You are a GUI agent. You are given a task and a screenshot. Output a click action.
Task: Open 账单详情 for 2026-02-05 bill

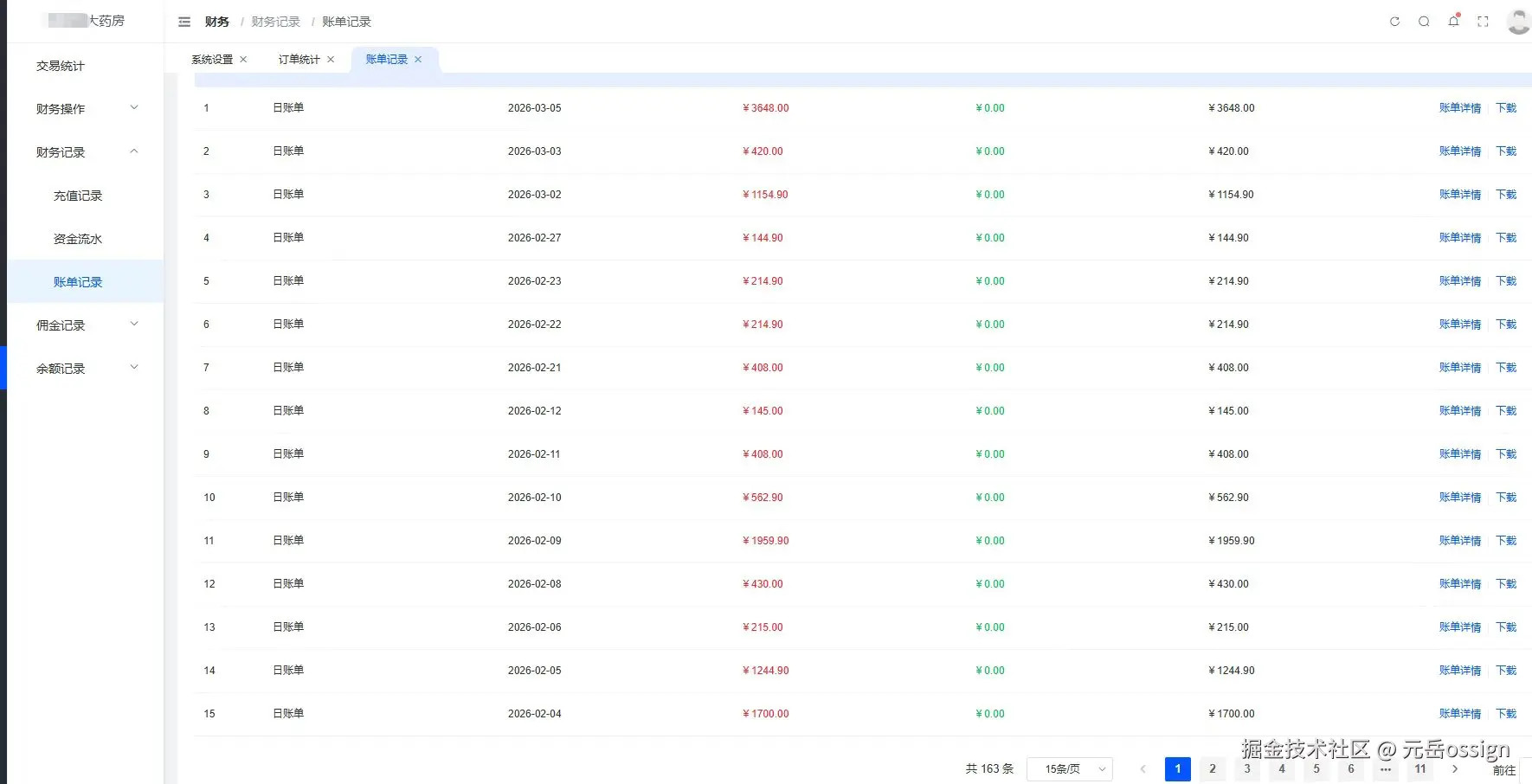pos(1460,671)
